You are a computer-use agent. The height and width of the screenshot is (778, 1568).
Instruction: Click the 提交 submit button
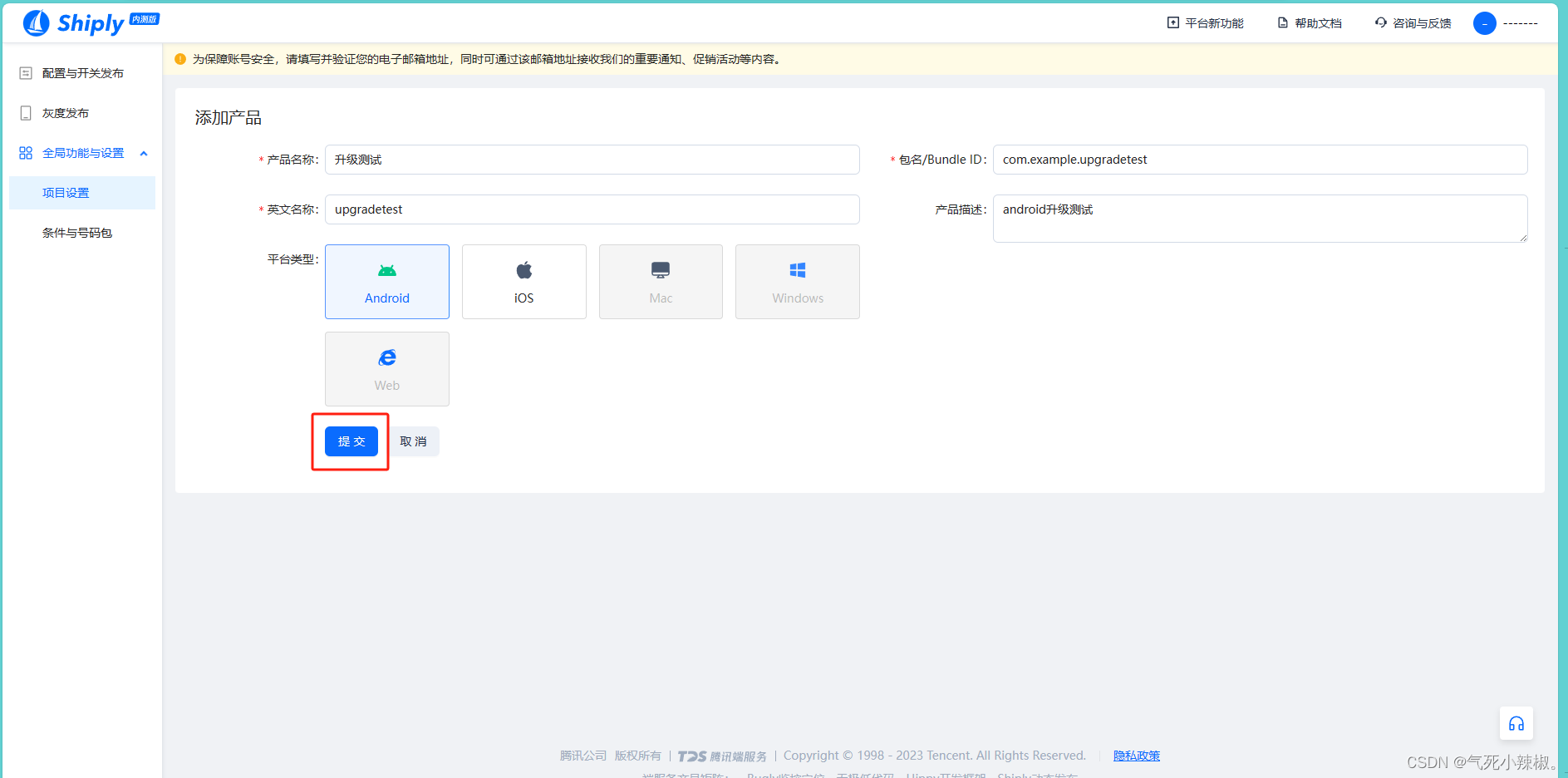pos(351,441)
